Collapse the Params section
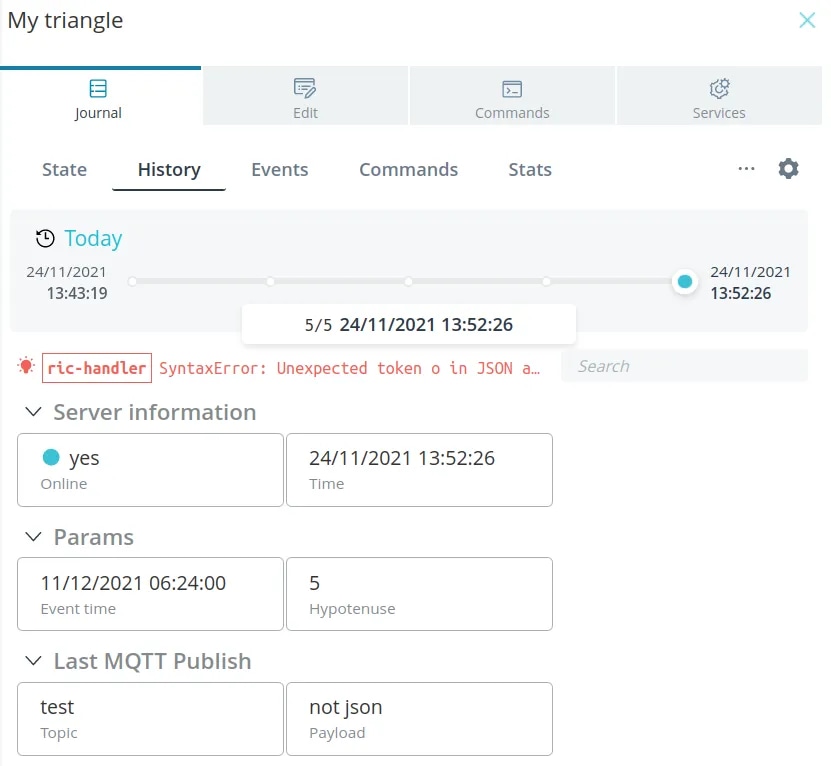Image resolution: width=831 pixels, height=766 pixels. click(x=33, y=536)
